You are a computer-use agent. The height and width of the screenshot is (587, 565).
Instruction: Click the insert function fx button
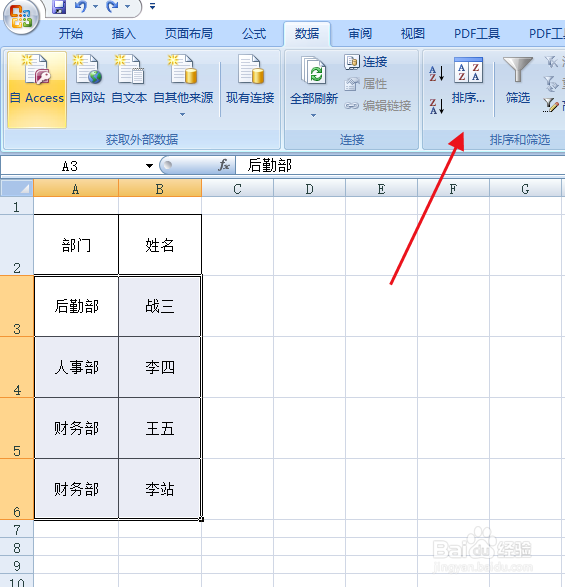coord(224,165)
